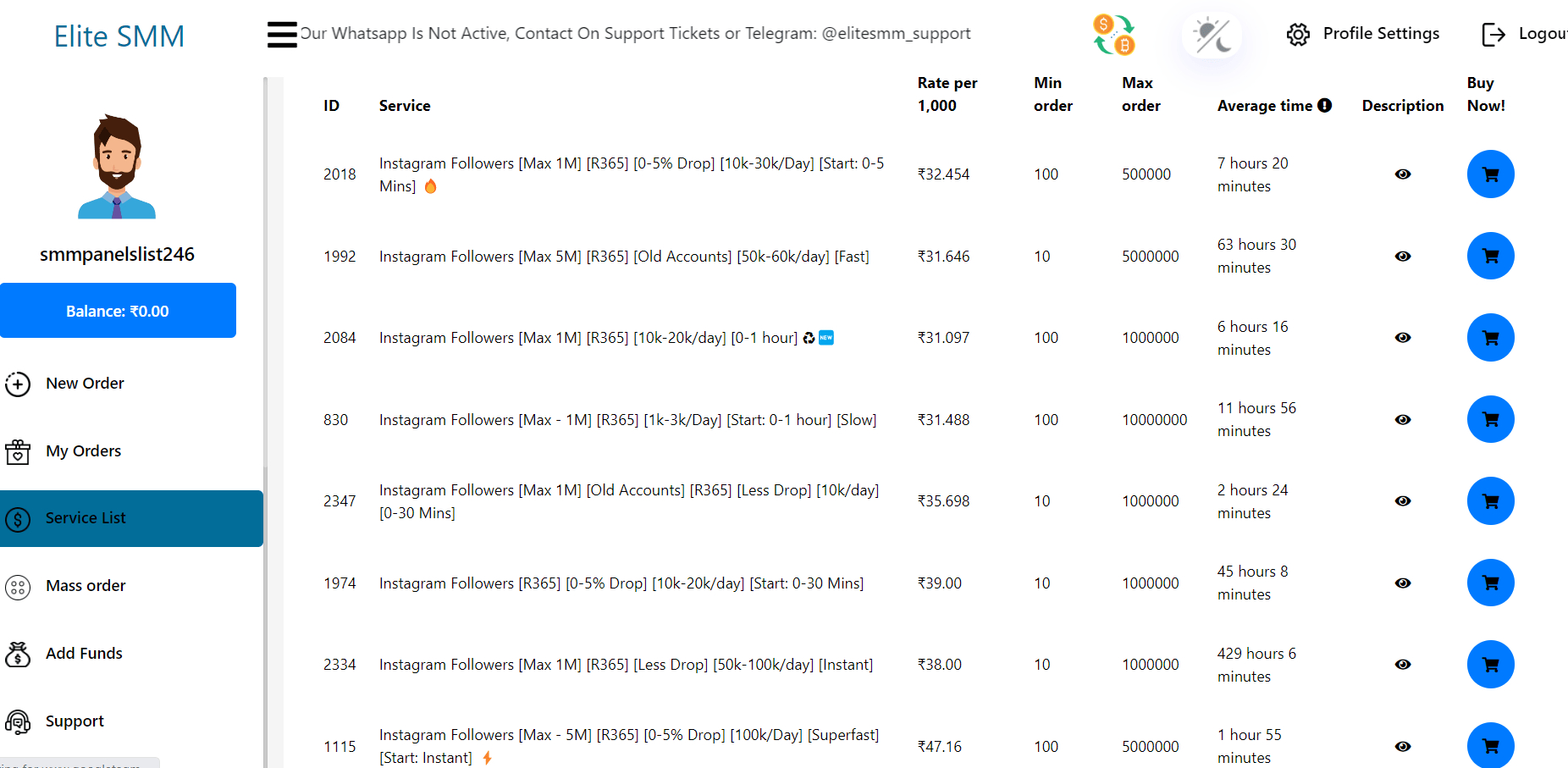
Task: Click the Support headset icon
Action: click(18, 721)
